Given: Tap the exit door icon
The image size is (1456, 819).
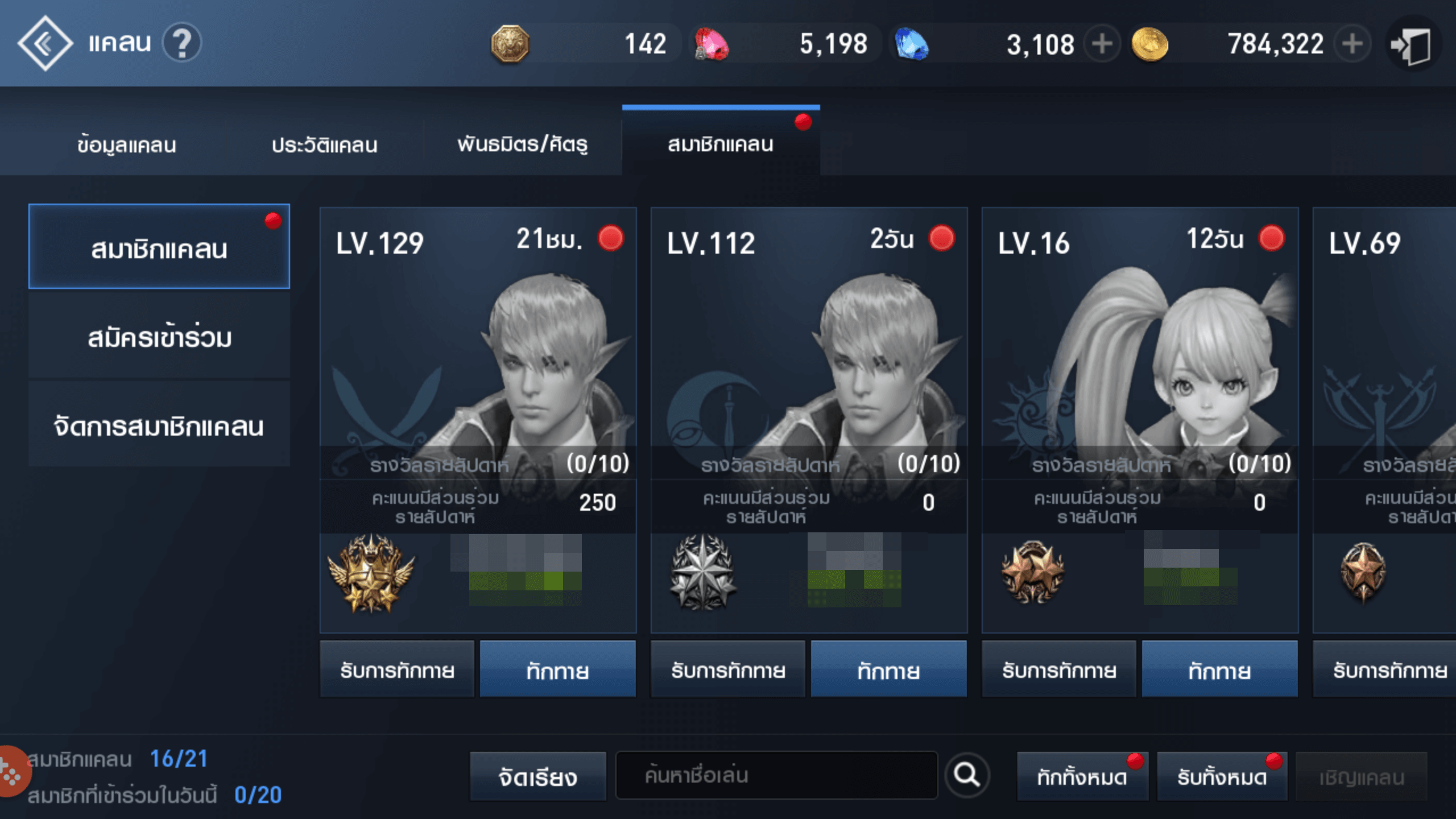Looking at the screenshot, I should tap(1411, 44).
